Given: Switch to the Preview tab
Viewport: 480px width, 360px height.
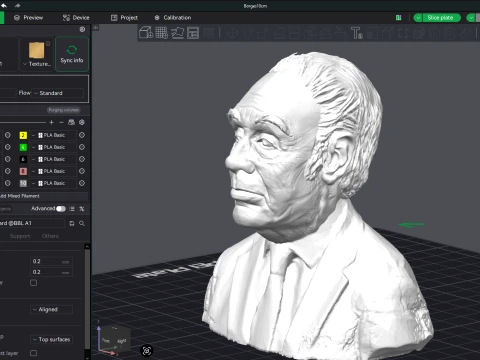Looking at the screenshot, I should click(x=29, y=18).
